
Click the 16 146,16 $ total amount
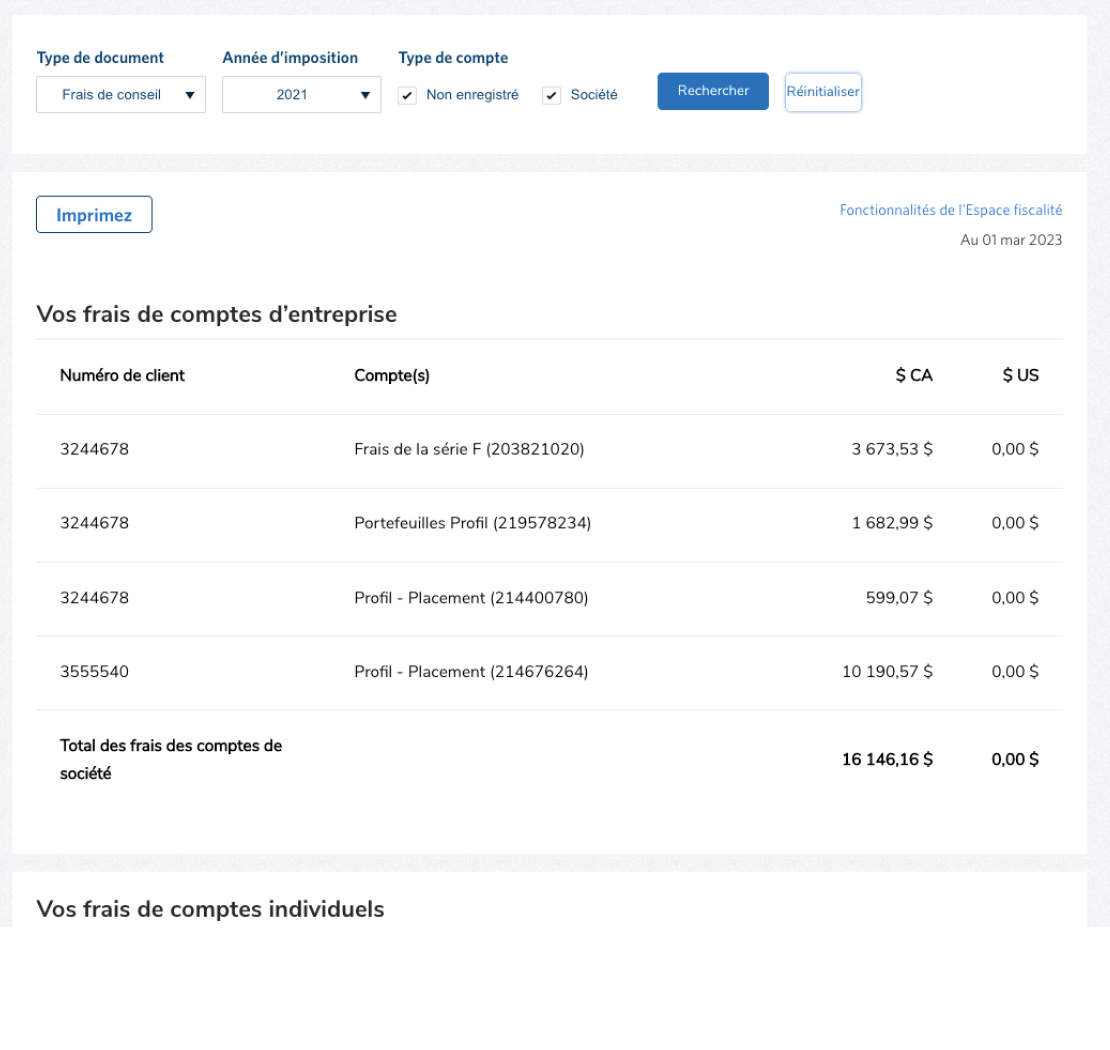point(887,760)
